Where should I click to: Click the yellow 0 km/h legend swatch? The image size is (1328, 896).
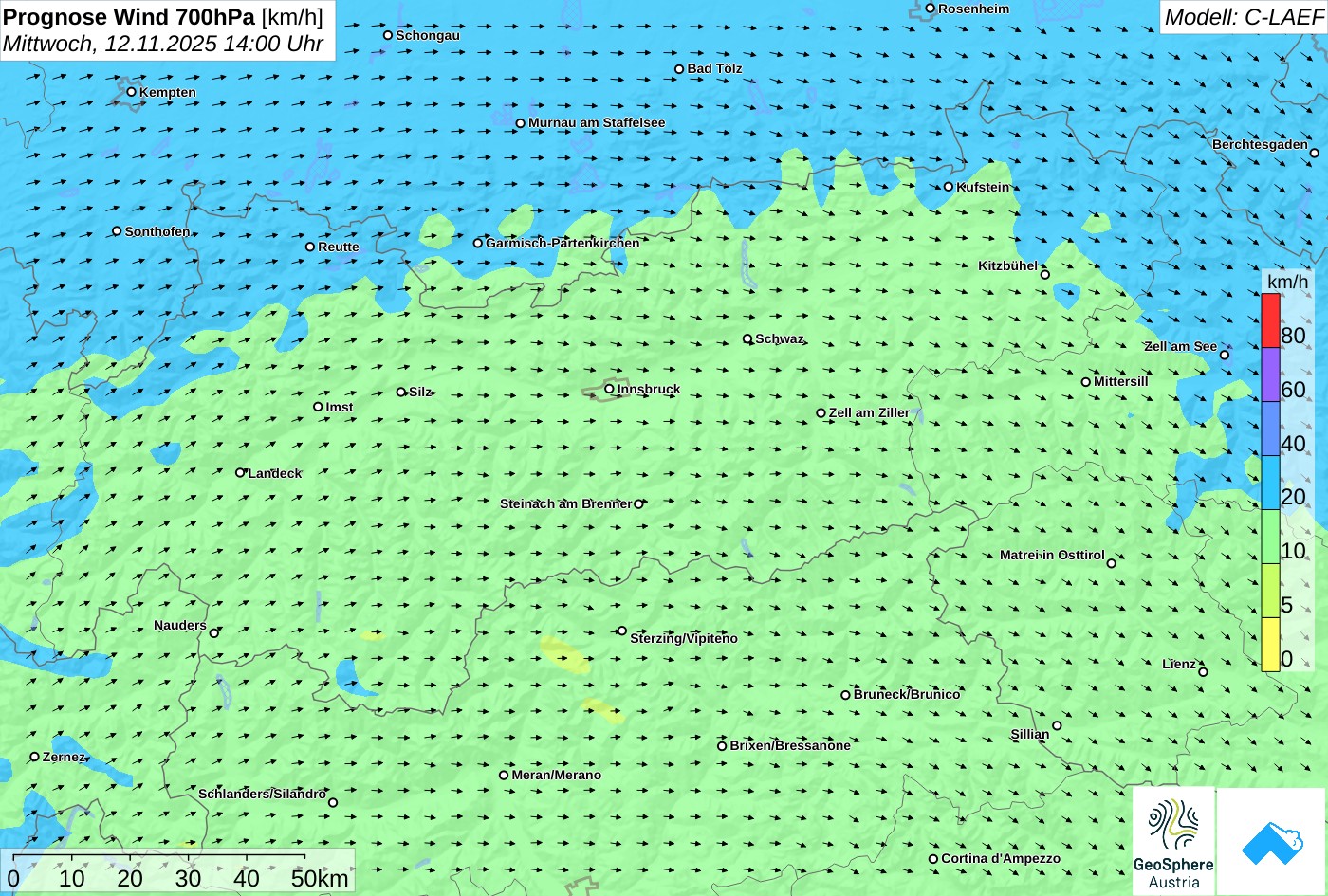point(1270,645)
